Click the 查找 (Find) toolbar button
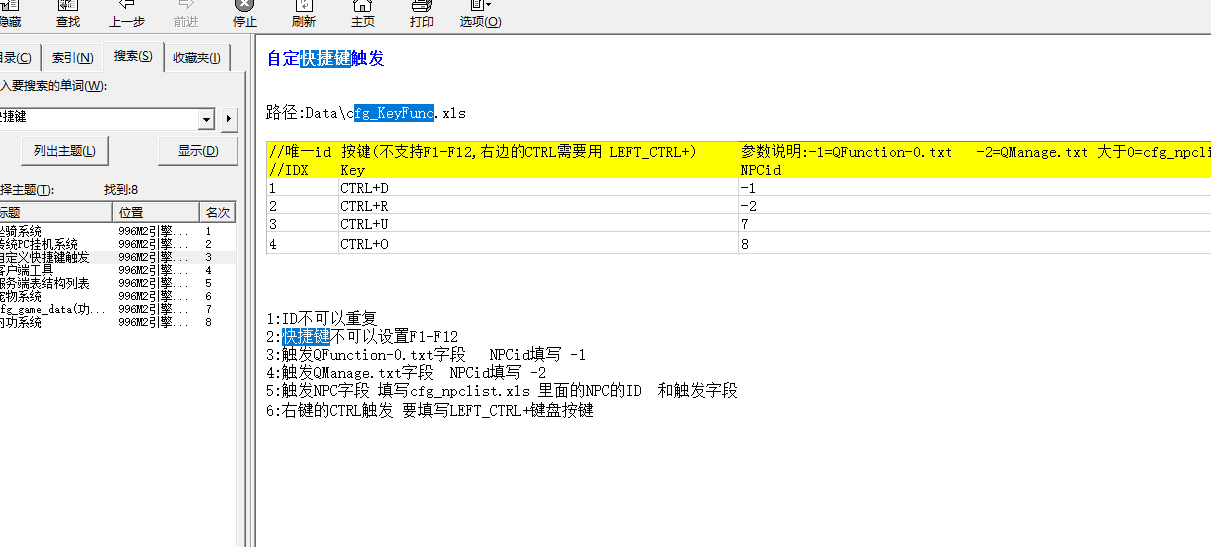The width and height of the screenshot is (1211, 547). 68,14
